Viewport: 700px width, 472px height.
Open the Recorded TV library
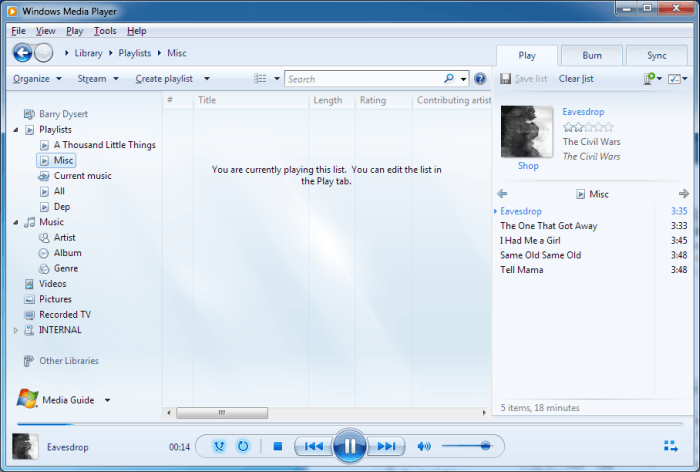(x=65, y=314)
